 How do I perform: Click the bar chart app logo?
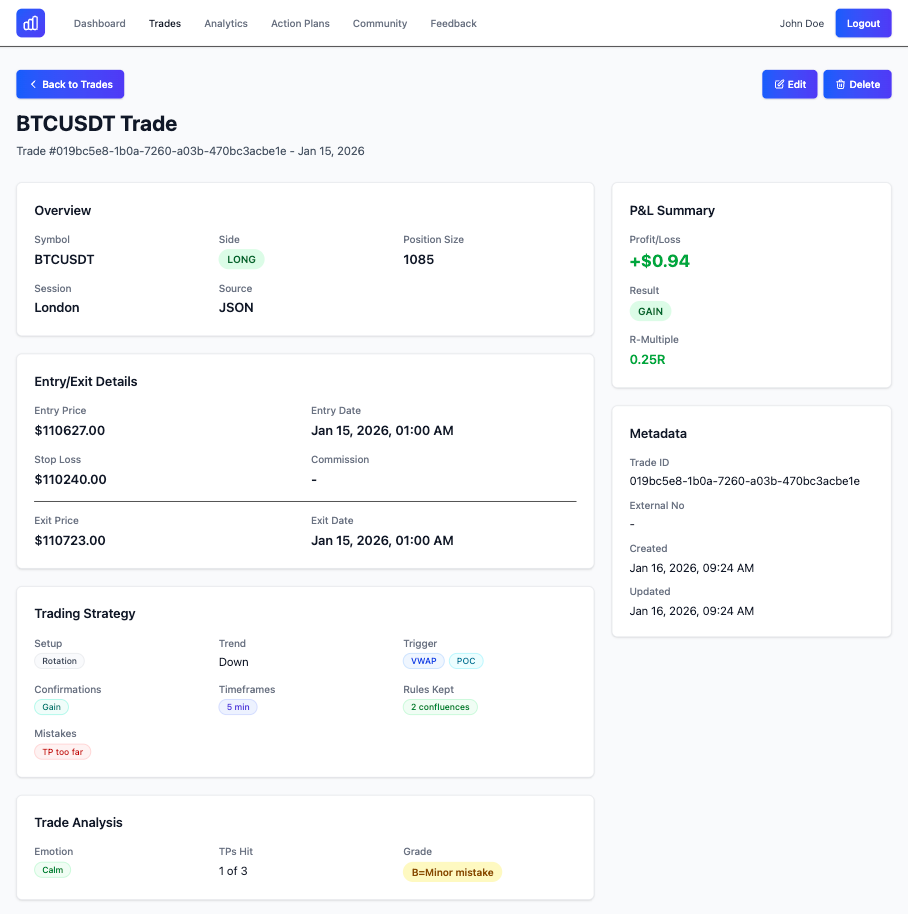pos(31,23)
